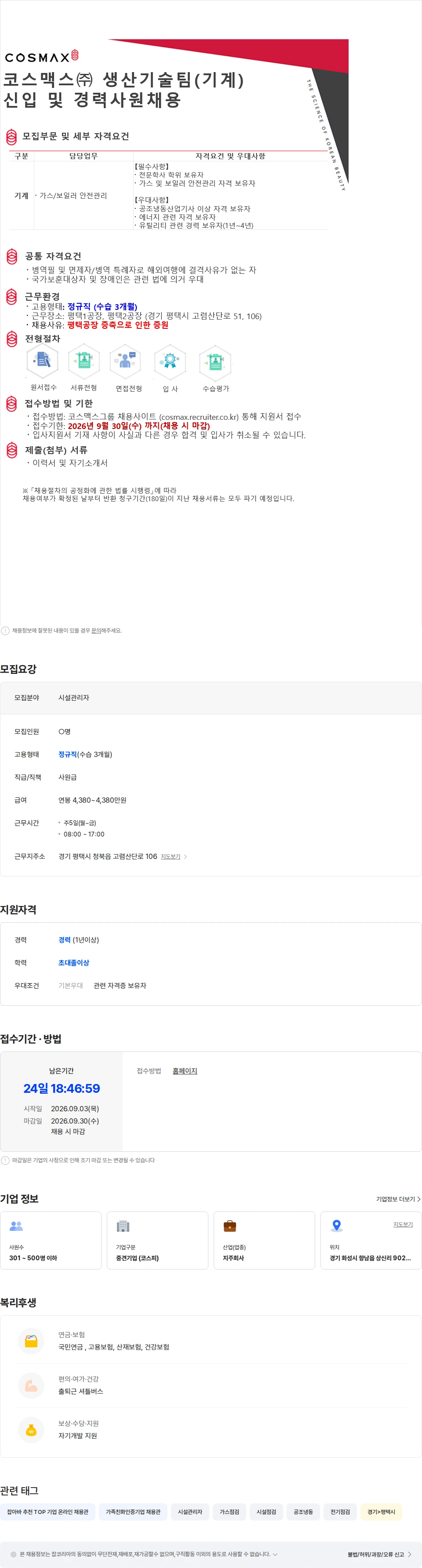Viewport: 422px width, 1568px height.
Task: Select the 공조냉동 tag
Action: coord(303,1512)
